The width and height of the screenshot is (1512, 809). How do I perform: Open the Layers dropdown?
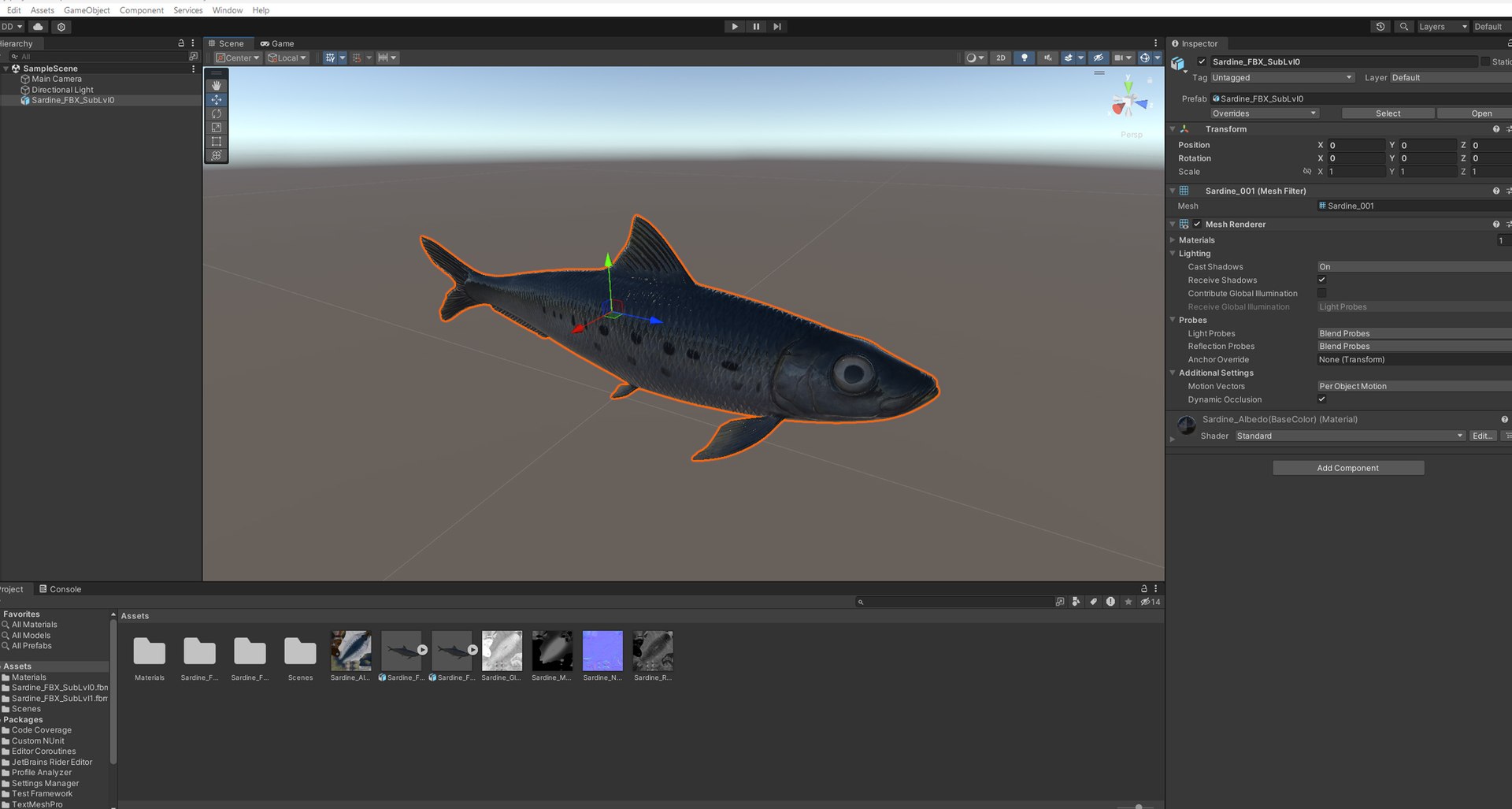click(x=1443, y=27)
